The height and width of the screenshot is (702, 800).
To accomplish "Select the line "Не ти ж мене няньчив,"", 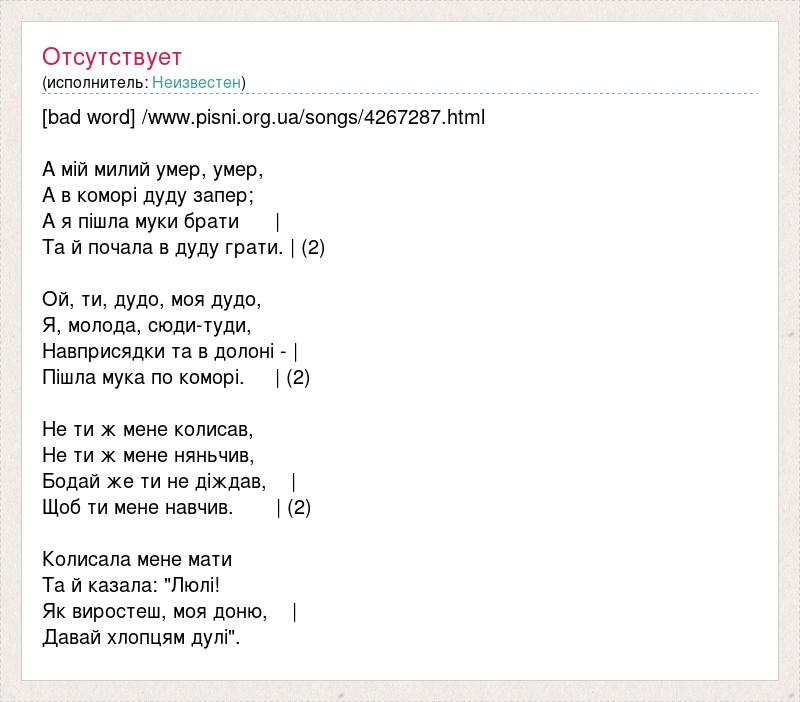I will (x=148, y=455).
